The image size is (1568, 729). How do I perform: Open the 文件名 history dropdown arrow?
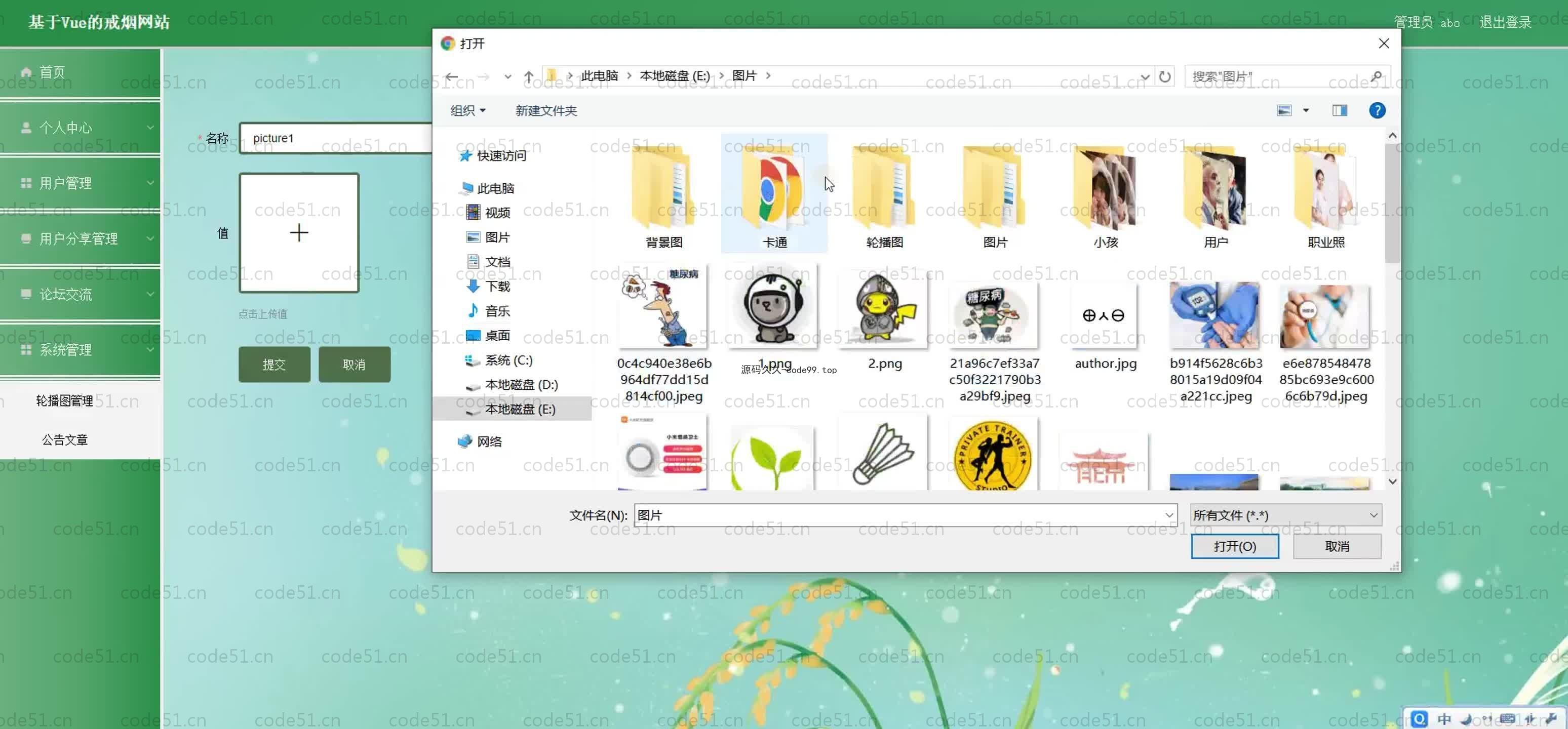1169,515
